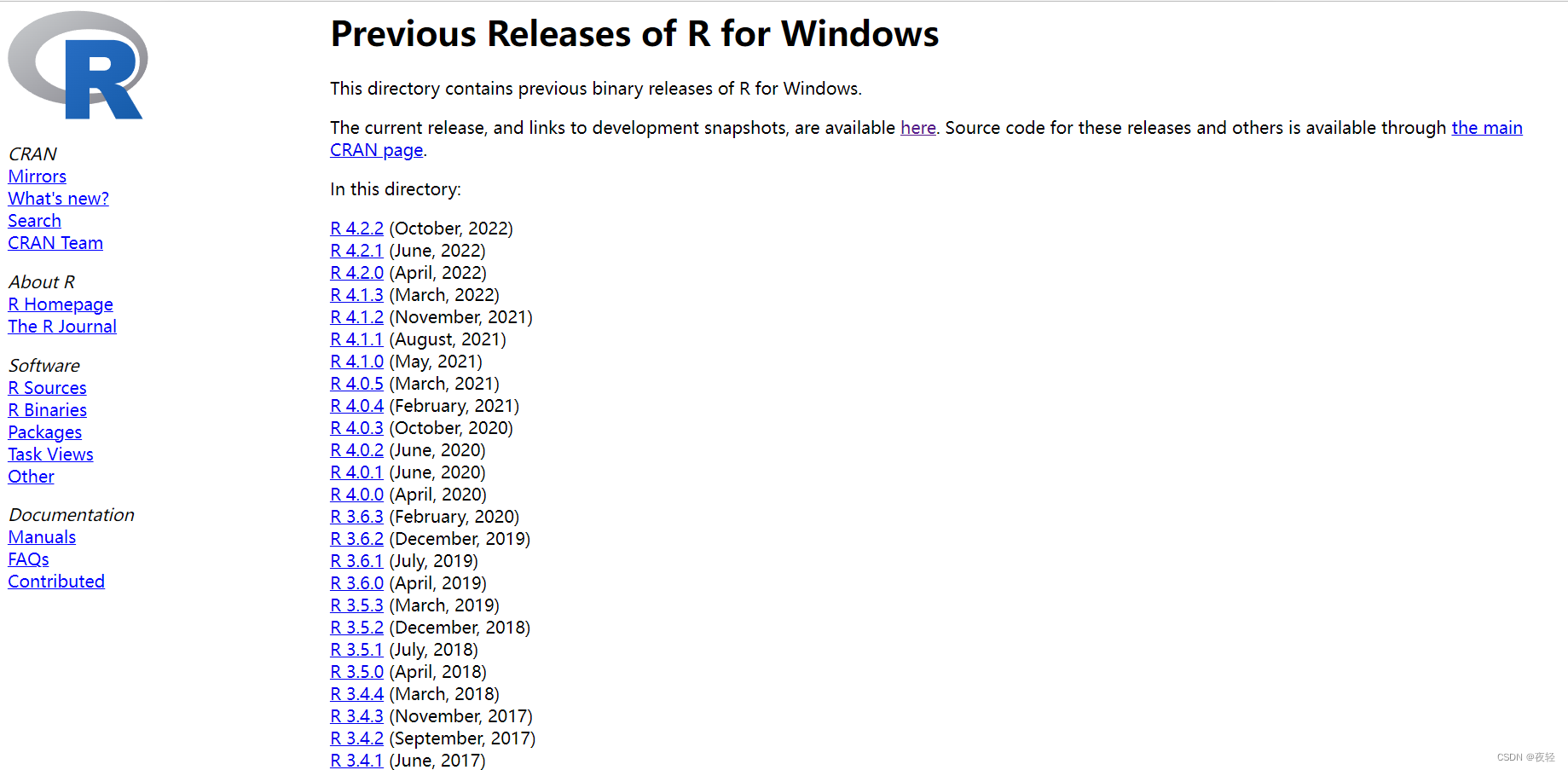Screen dimensions: 1568x770
Task: Go to R Homepage
Action: pyautogui.click(x=61, y=304)
